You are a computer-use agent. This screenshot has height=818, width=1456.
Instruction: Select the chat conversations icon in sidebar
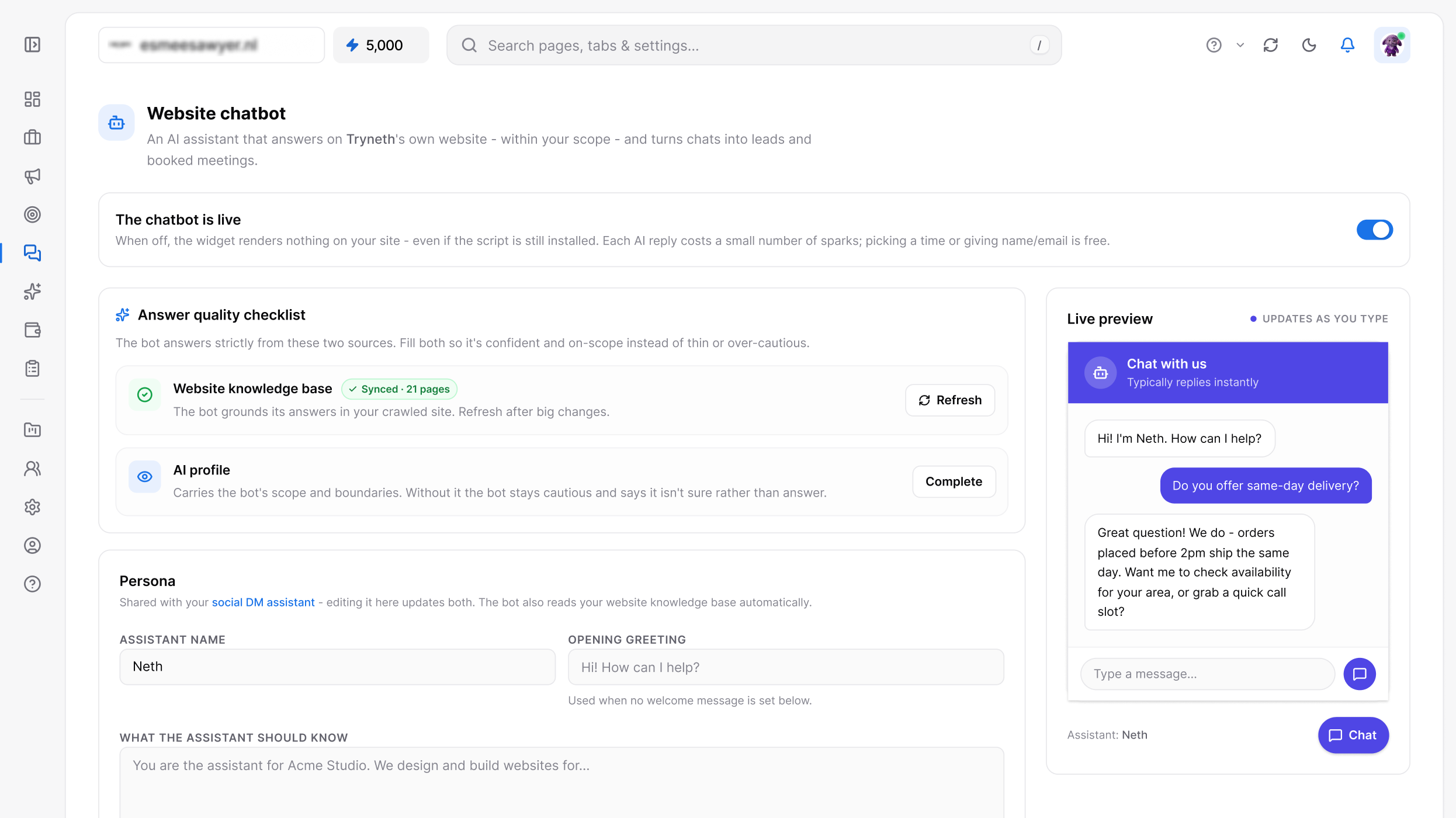coord(32,253)
